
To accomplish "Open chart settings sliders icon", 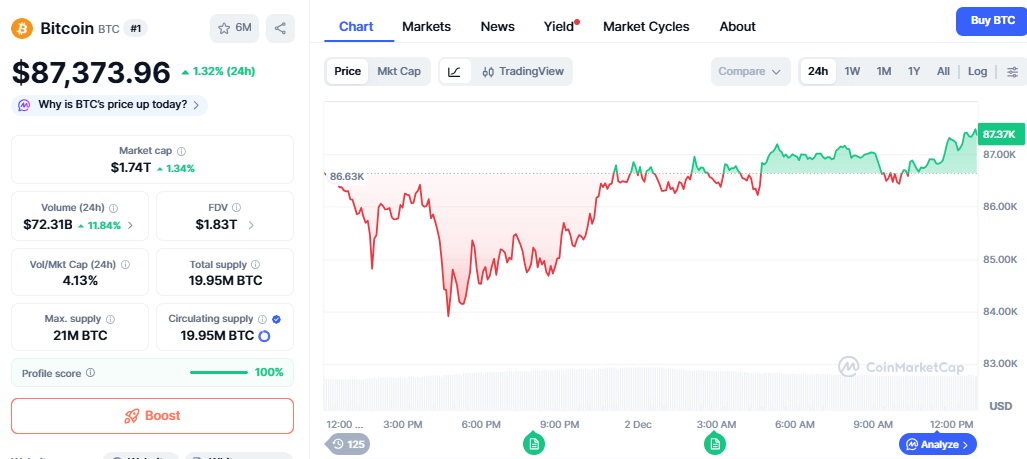I will tap(1013, 71).
